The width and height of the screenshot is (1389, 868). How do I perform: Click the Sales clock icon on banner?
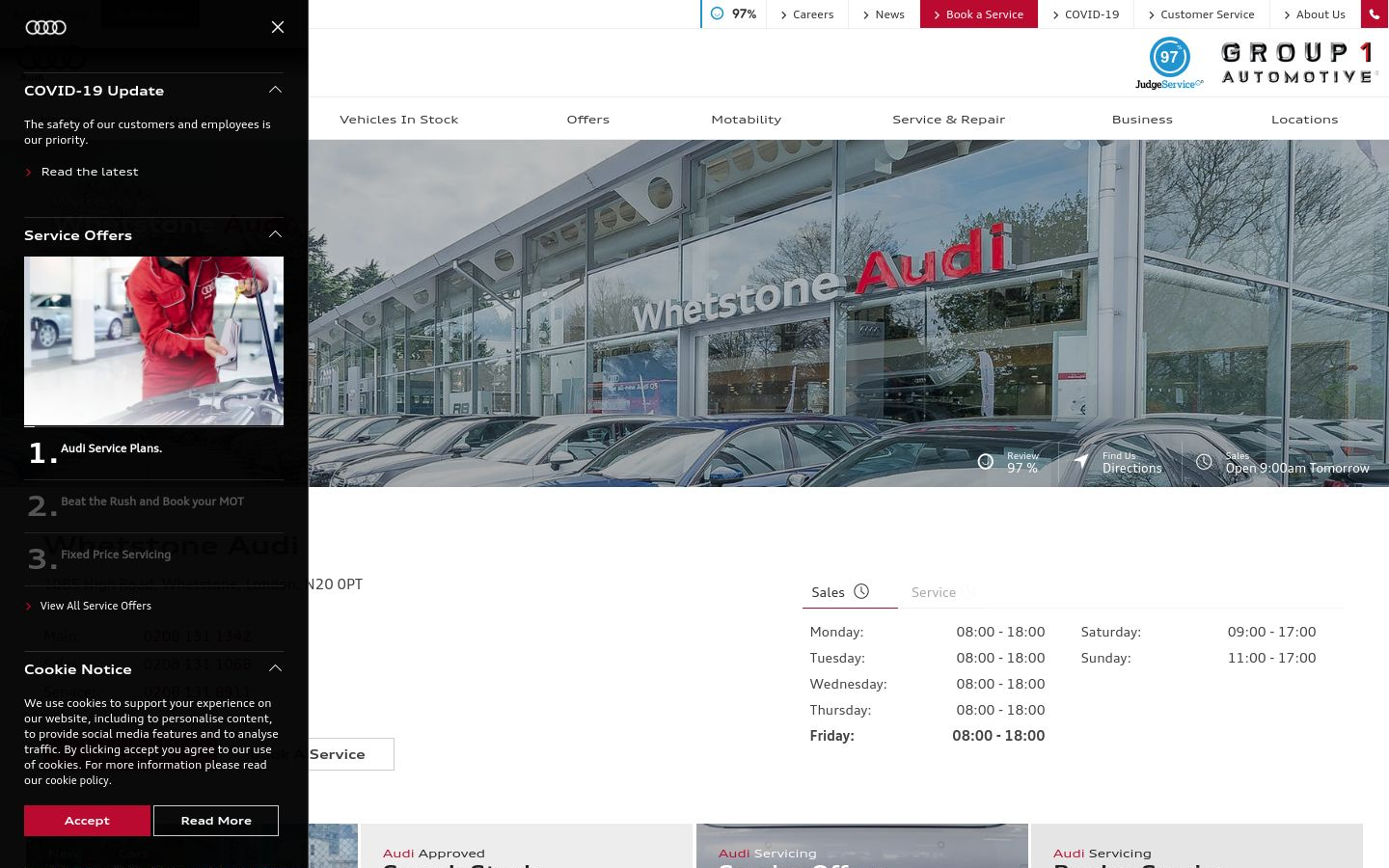click(x=1204, y=462)
